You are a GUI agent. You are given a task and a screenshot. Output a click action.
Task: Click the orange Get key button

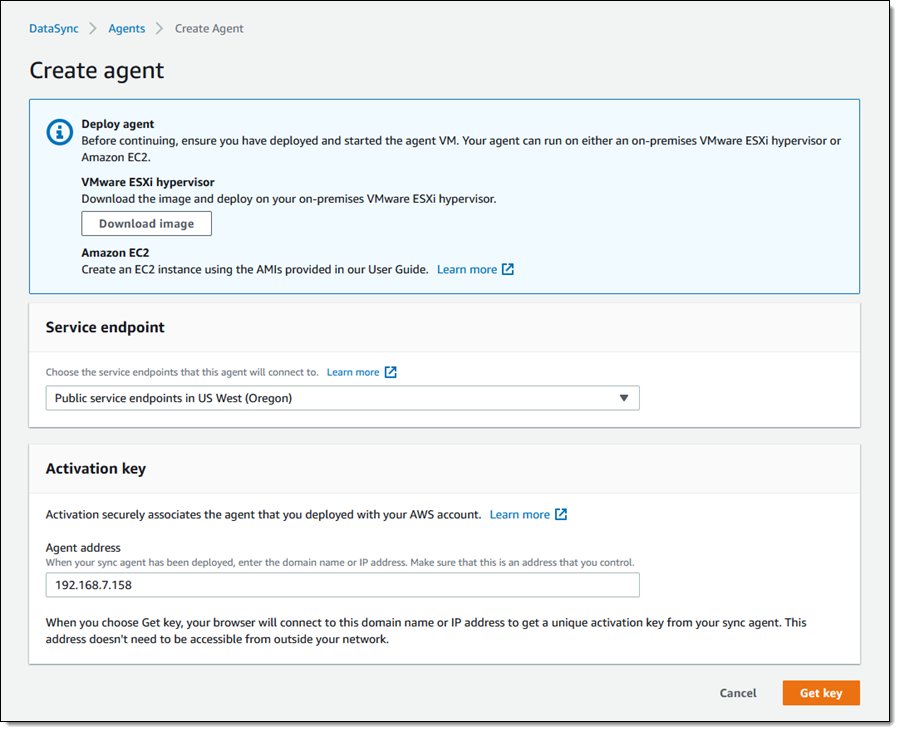point(820,693)
